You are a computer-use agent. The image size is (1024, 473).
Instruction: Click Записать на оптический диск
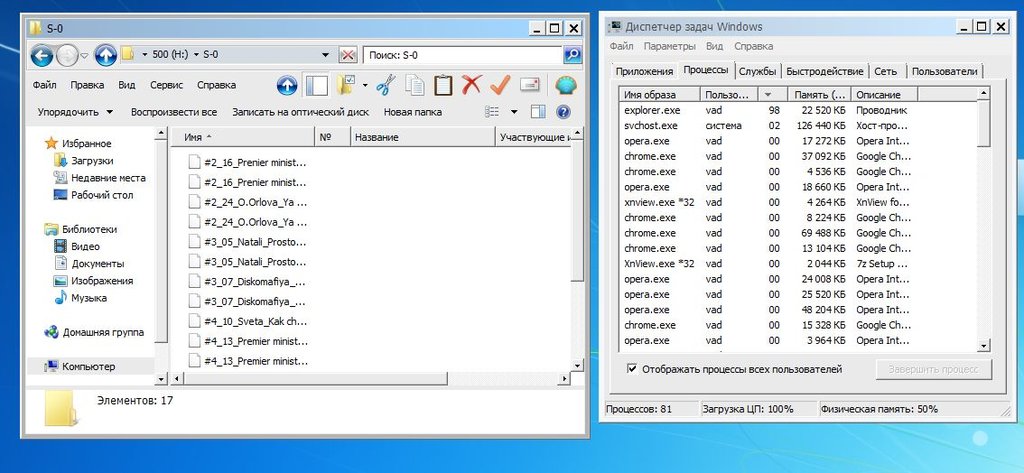(300, 112)
